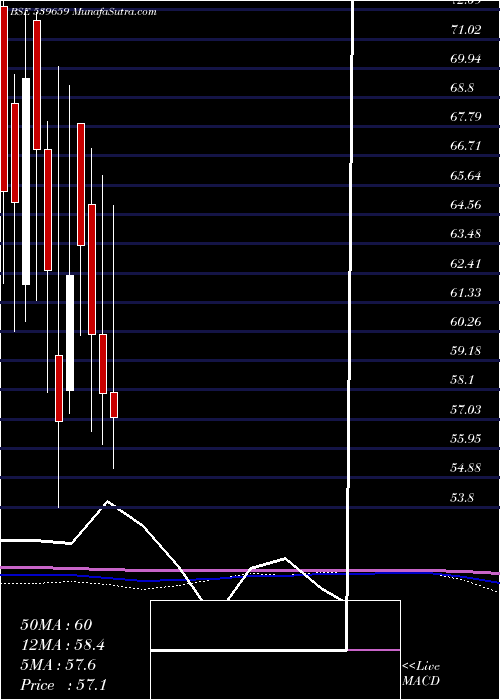Click the 60.26 price axis label
The image size is (500, 700).
tap(466, 322)
